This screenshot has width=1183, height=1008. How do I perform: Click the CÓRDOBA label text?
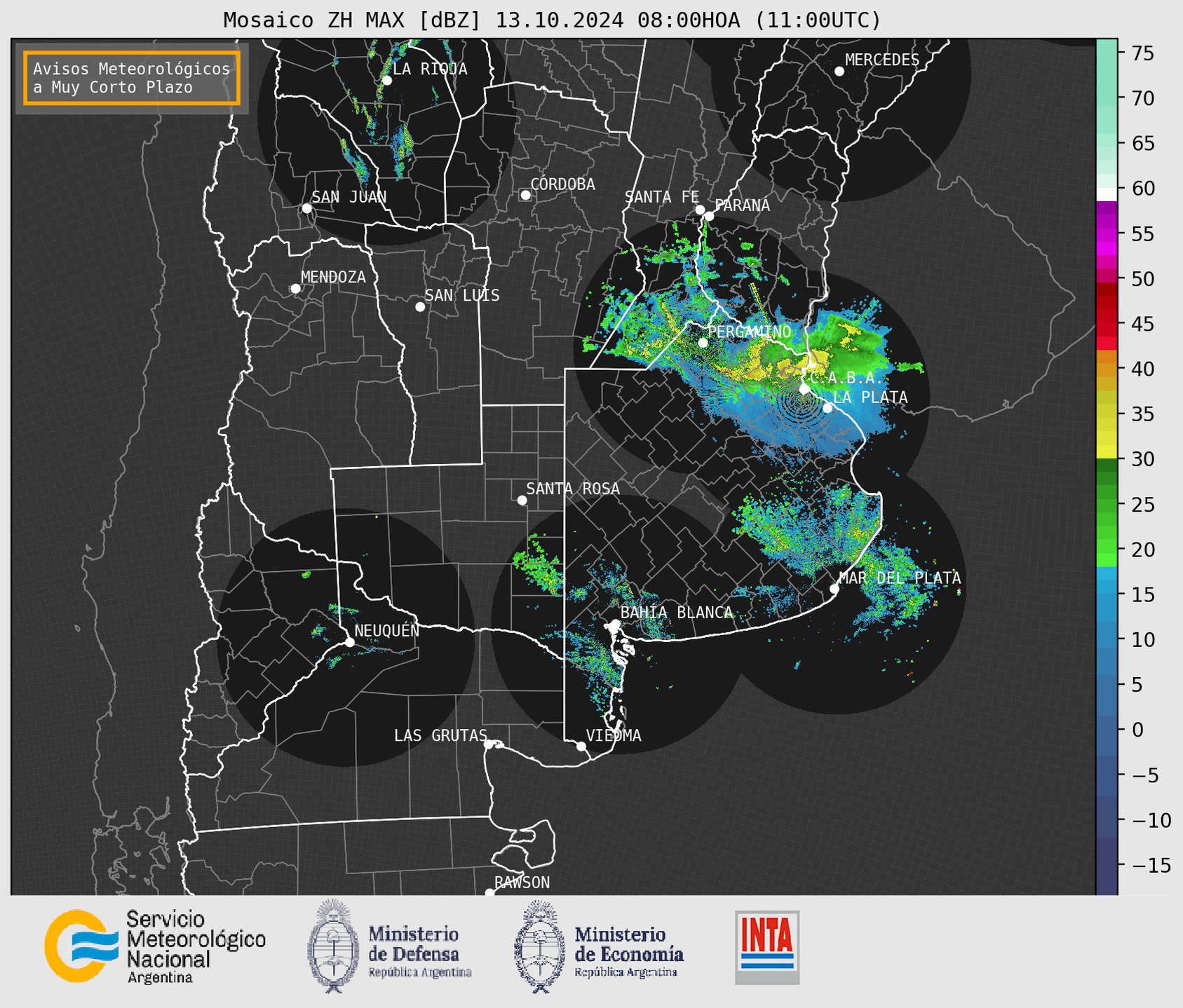(562, 184)
